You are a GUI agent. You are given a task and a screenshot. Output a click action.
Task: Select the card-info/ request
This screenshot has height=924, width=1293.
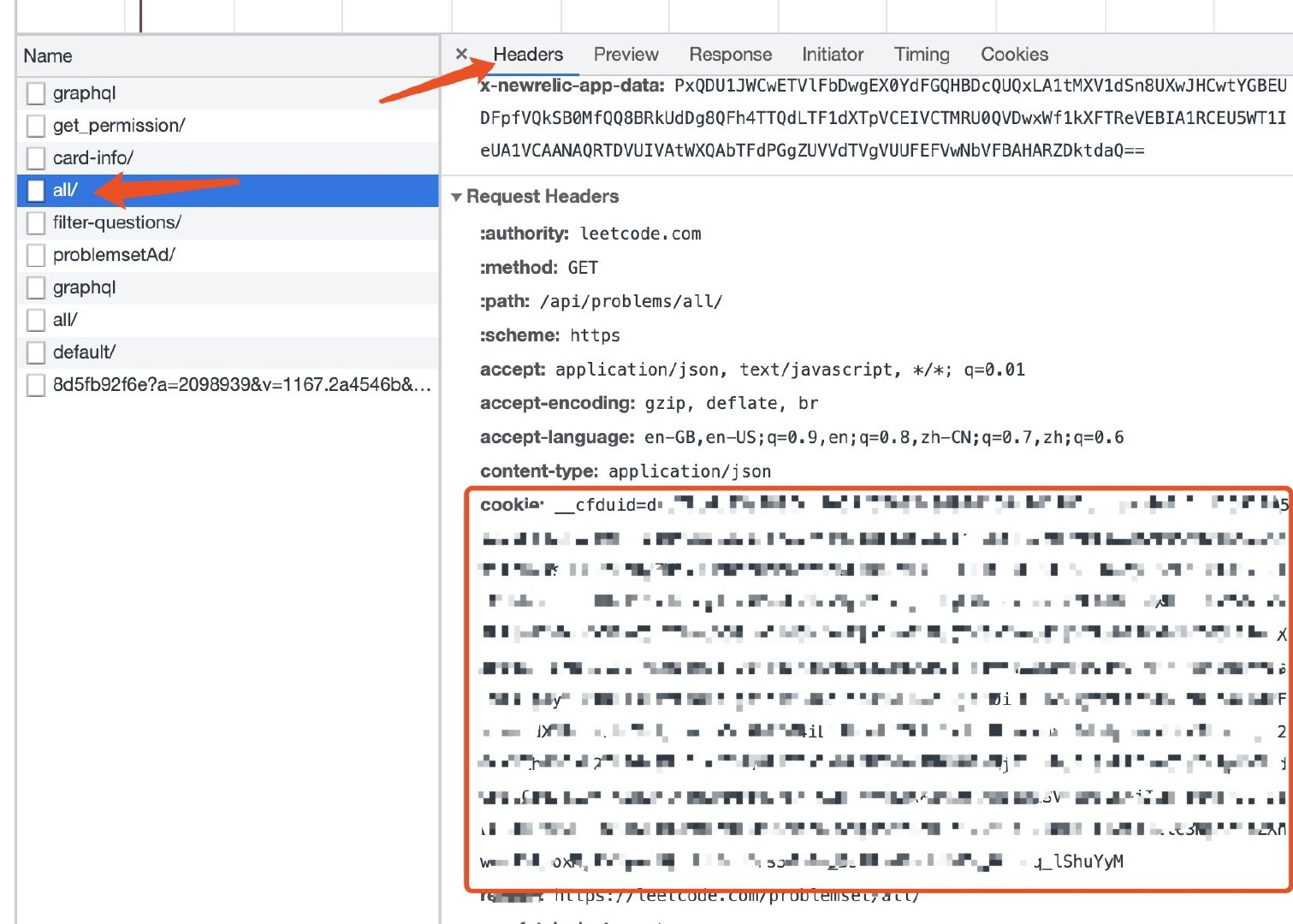tap(228, 158)
